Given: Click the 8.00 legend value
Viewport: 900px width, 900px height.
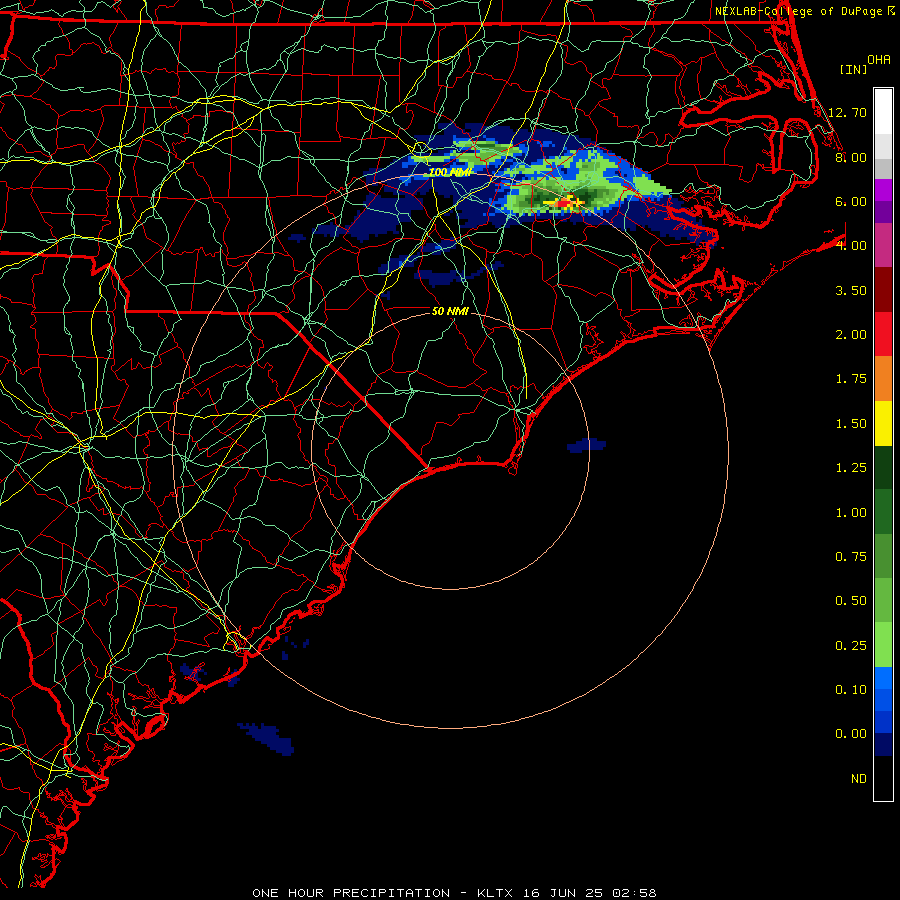Looking at the screenshot, I should [x=851, y=157].
